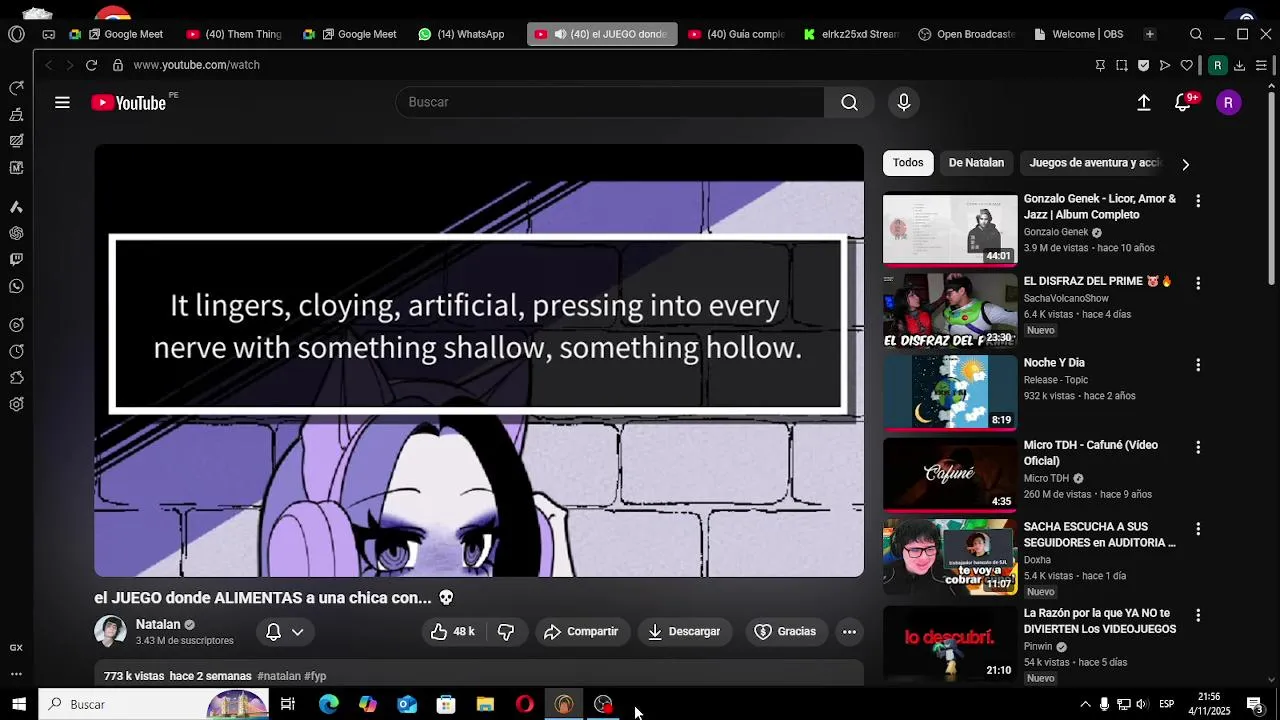The image size is (1280, 720).
Task: Open the sidebar player icon
Action: [16, 325]
